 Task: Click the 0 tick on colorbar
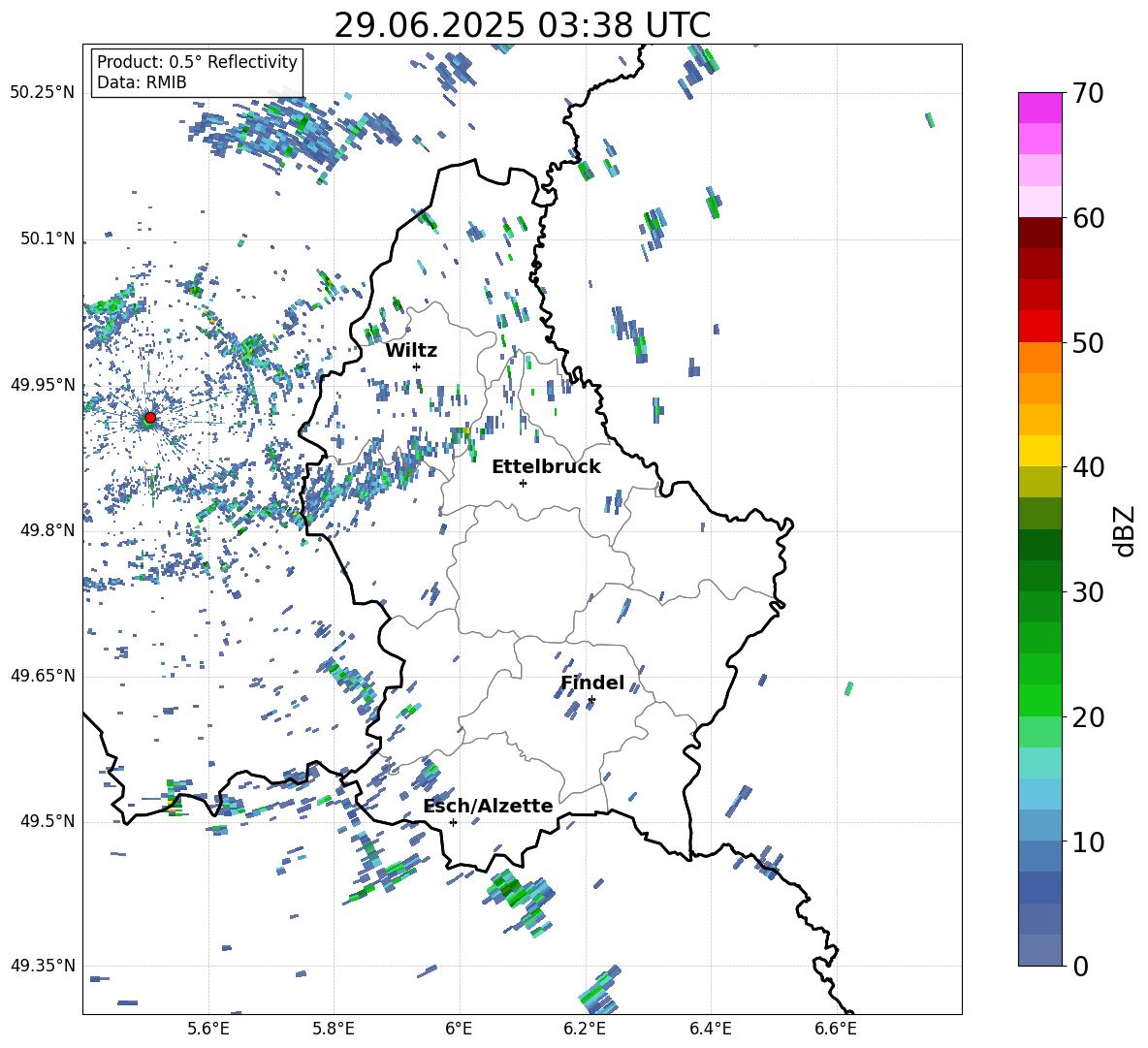1080,967
